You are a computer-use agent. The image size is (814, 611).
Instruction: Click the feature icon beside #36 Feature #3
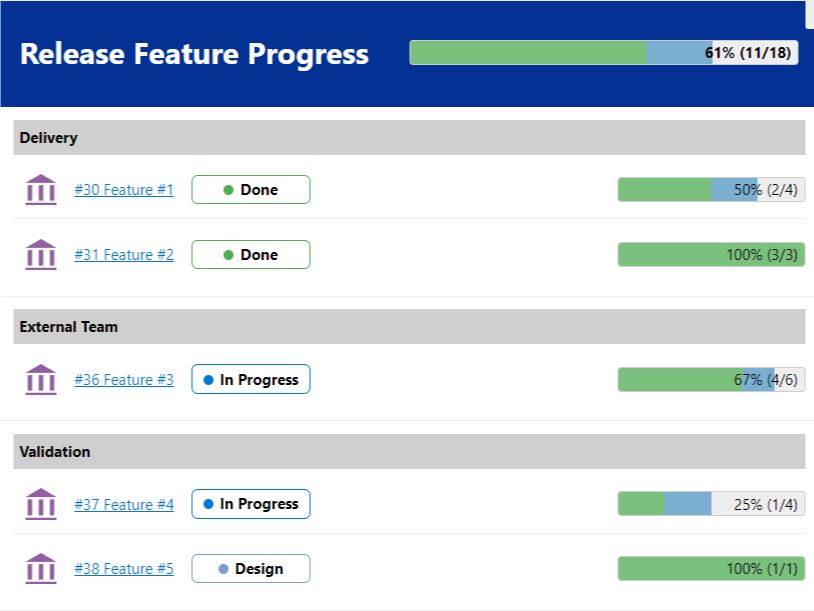coord(40,380)
